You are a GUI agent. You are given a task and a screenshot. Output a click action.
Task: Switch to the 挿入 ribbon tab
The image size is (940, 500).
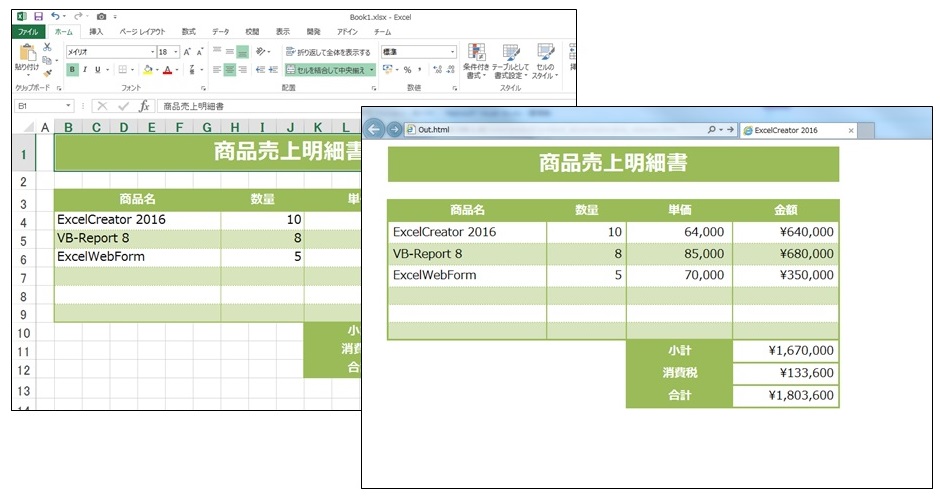coord(96,32)
